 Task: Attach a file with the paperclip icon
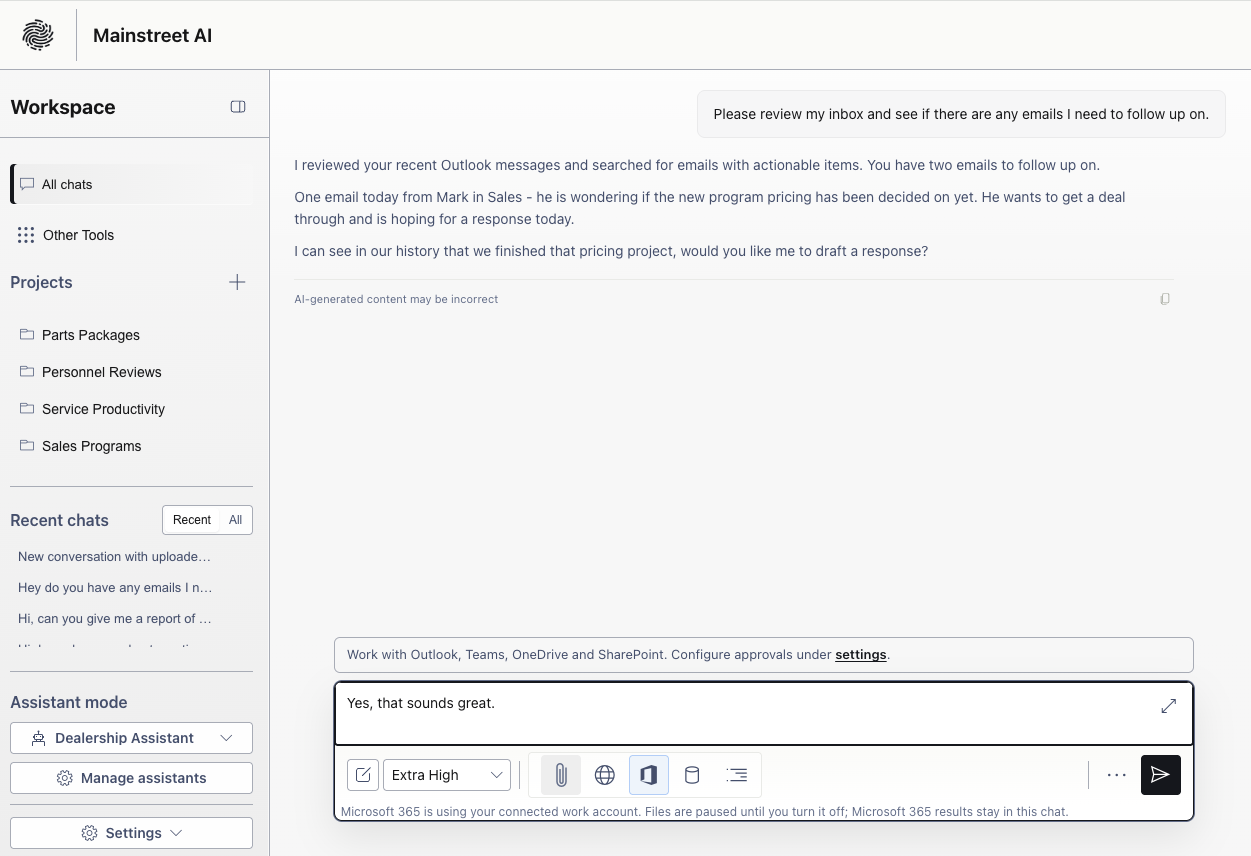click(561, 775)
